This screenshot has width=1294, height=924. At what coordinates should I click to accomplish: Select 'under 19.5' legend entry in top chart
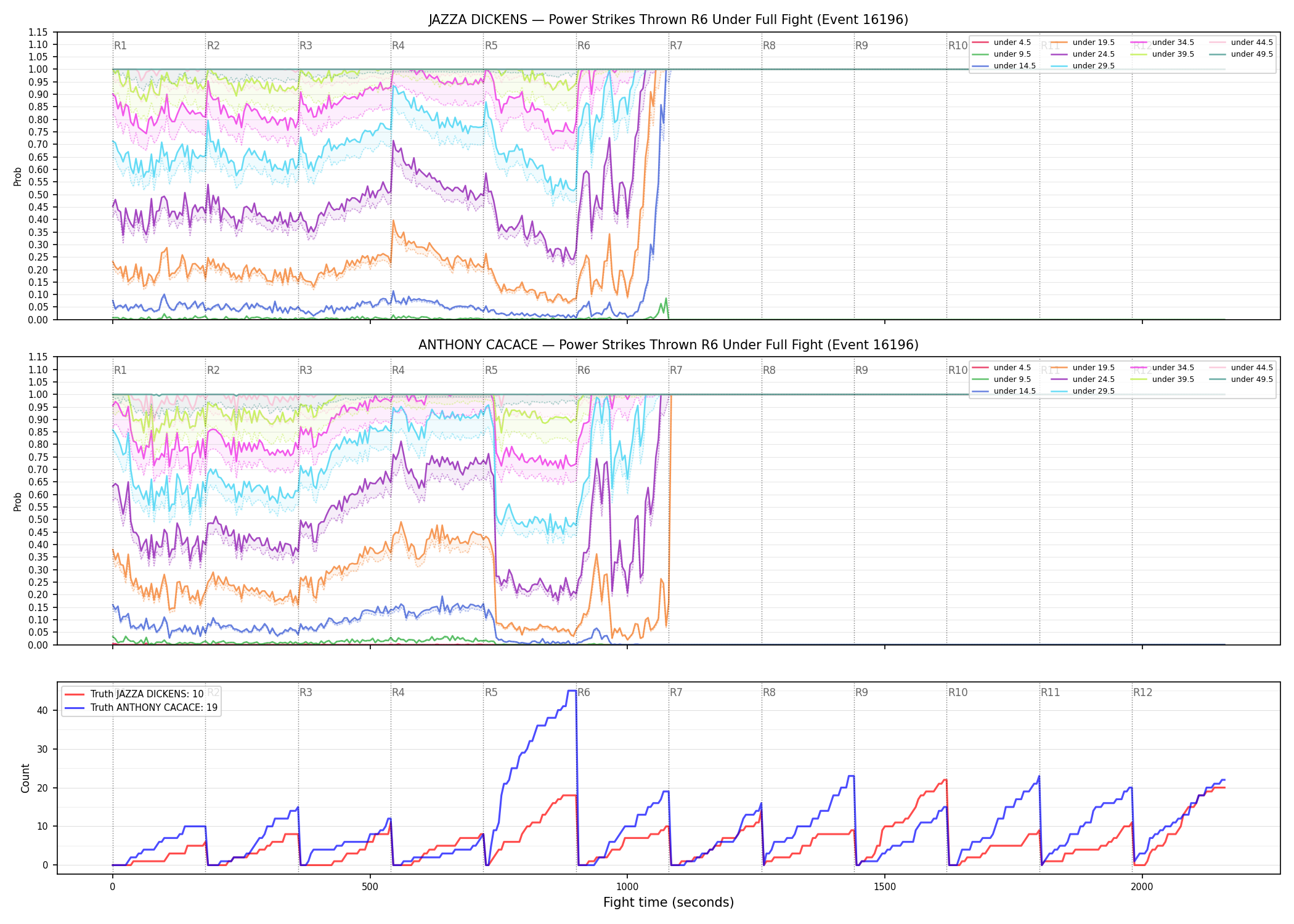point(1083,43)
